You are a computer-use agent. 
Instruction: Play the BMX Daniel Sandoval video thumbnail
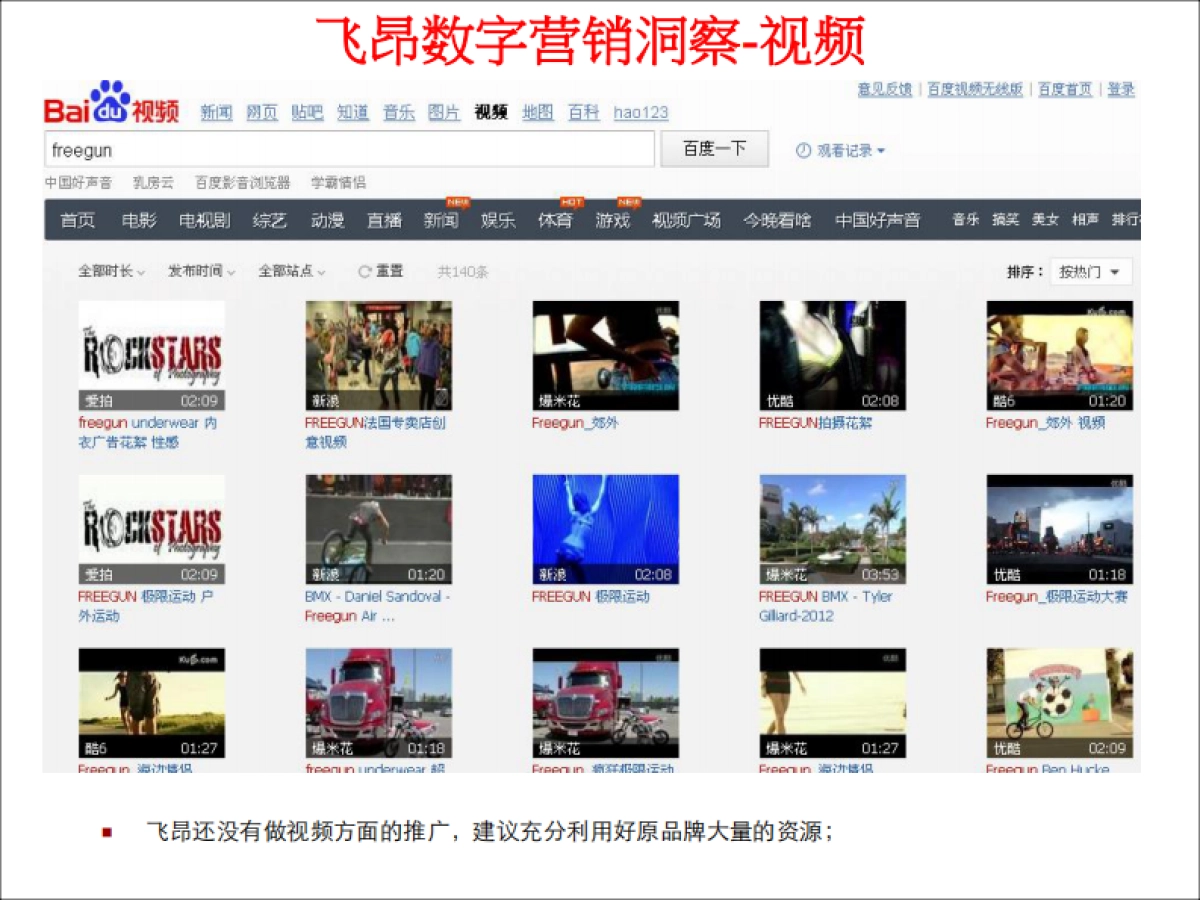pyautogui.click(x=377, y=530)
